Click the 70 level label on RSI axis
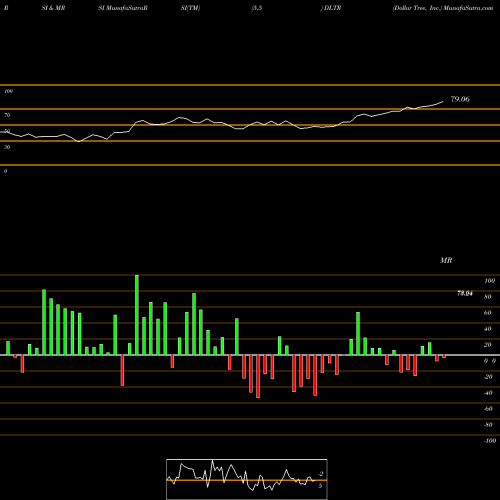This screenshot has width=500, height=500. pyautogui.click(x=7, y=115)
